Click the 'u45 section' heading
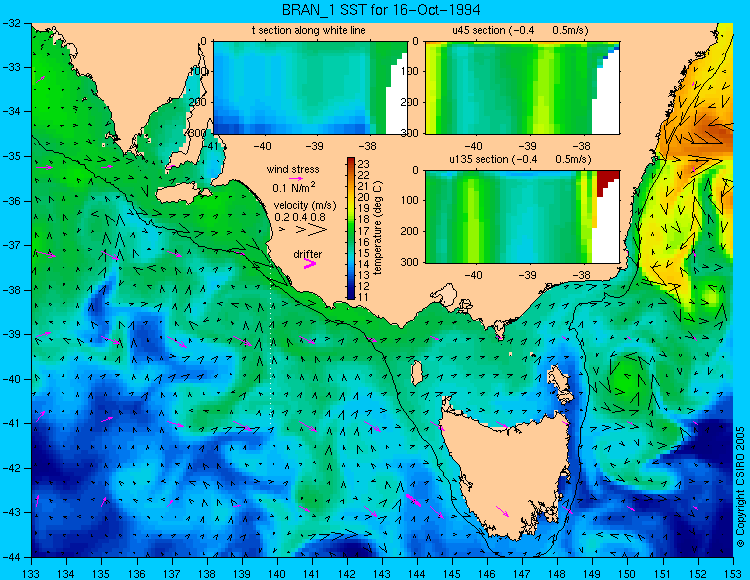Viewport: 750px width, 580px height. pyautogui.click(x=479, y=30)
